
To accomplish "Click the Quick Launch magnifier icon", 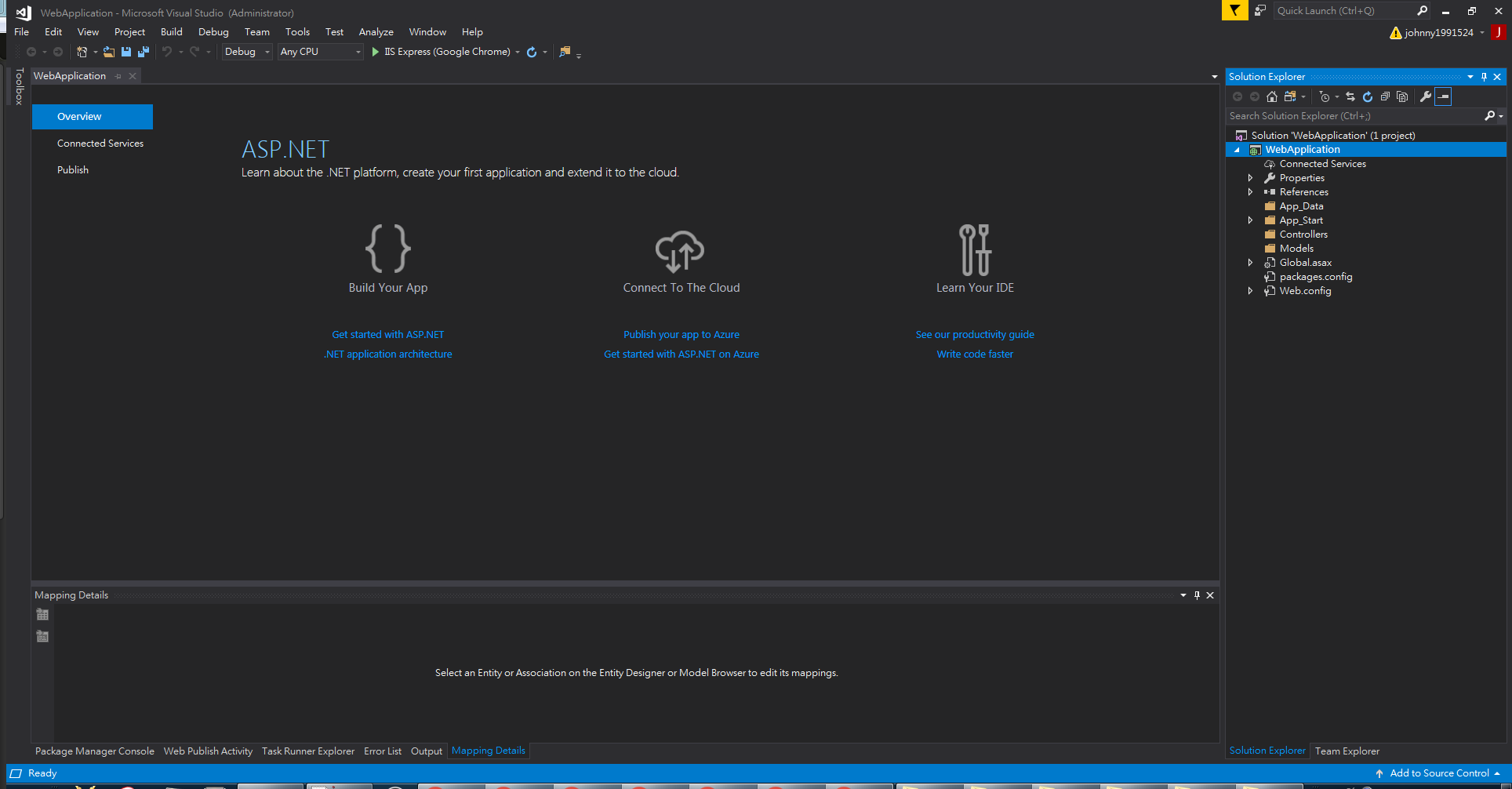I will point(1422,10).
